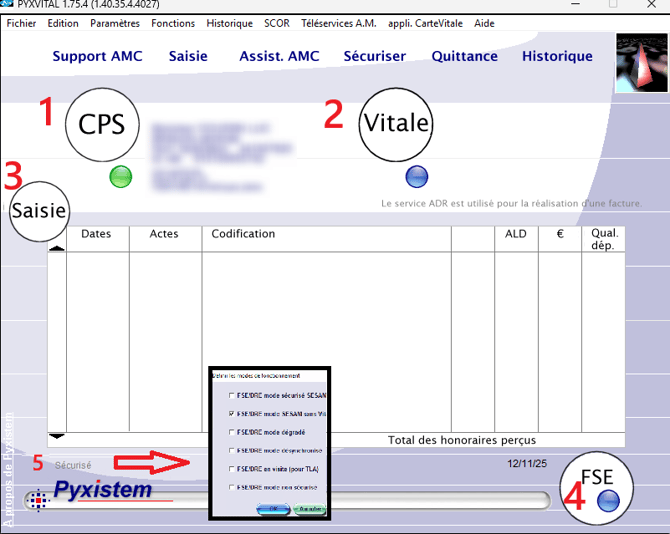Click the down arrow below the table
This screenshot has width=670, height=534.
point(57,436)
